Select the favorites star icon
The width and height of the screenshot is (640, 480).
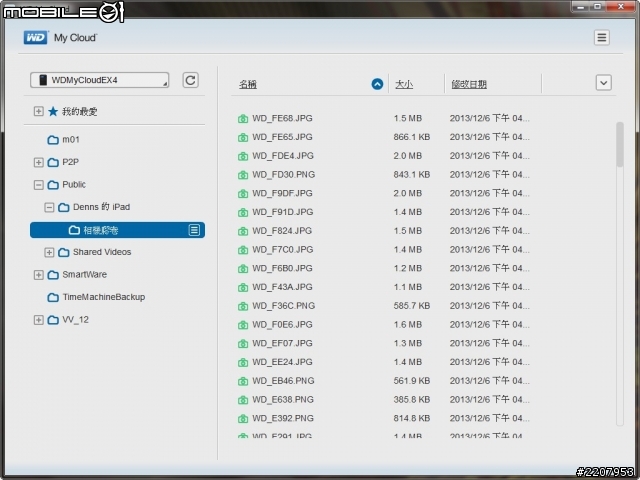53,111
